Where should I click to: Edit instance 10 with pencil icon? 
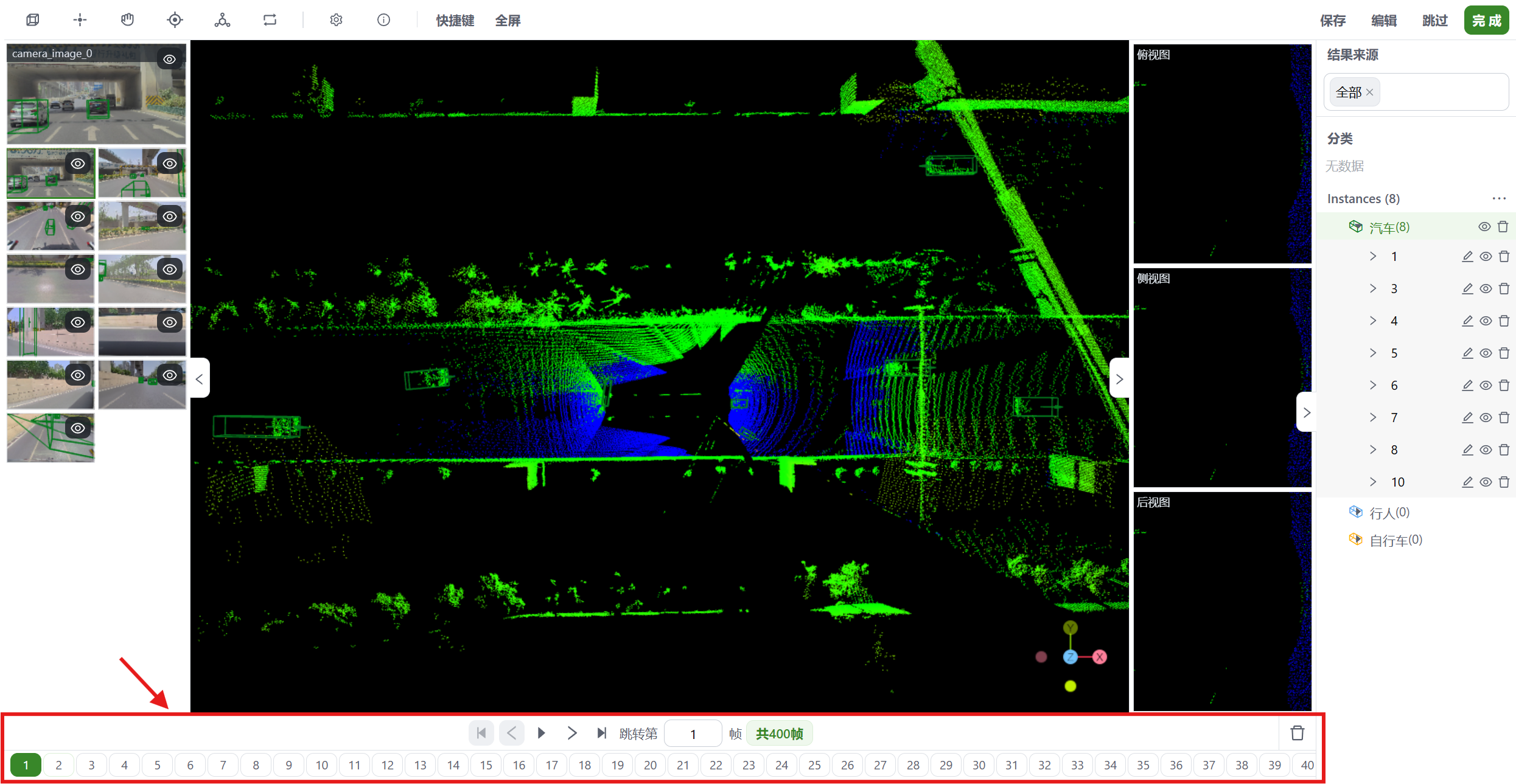pyautogui.click(x=1467, y=482)
